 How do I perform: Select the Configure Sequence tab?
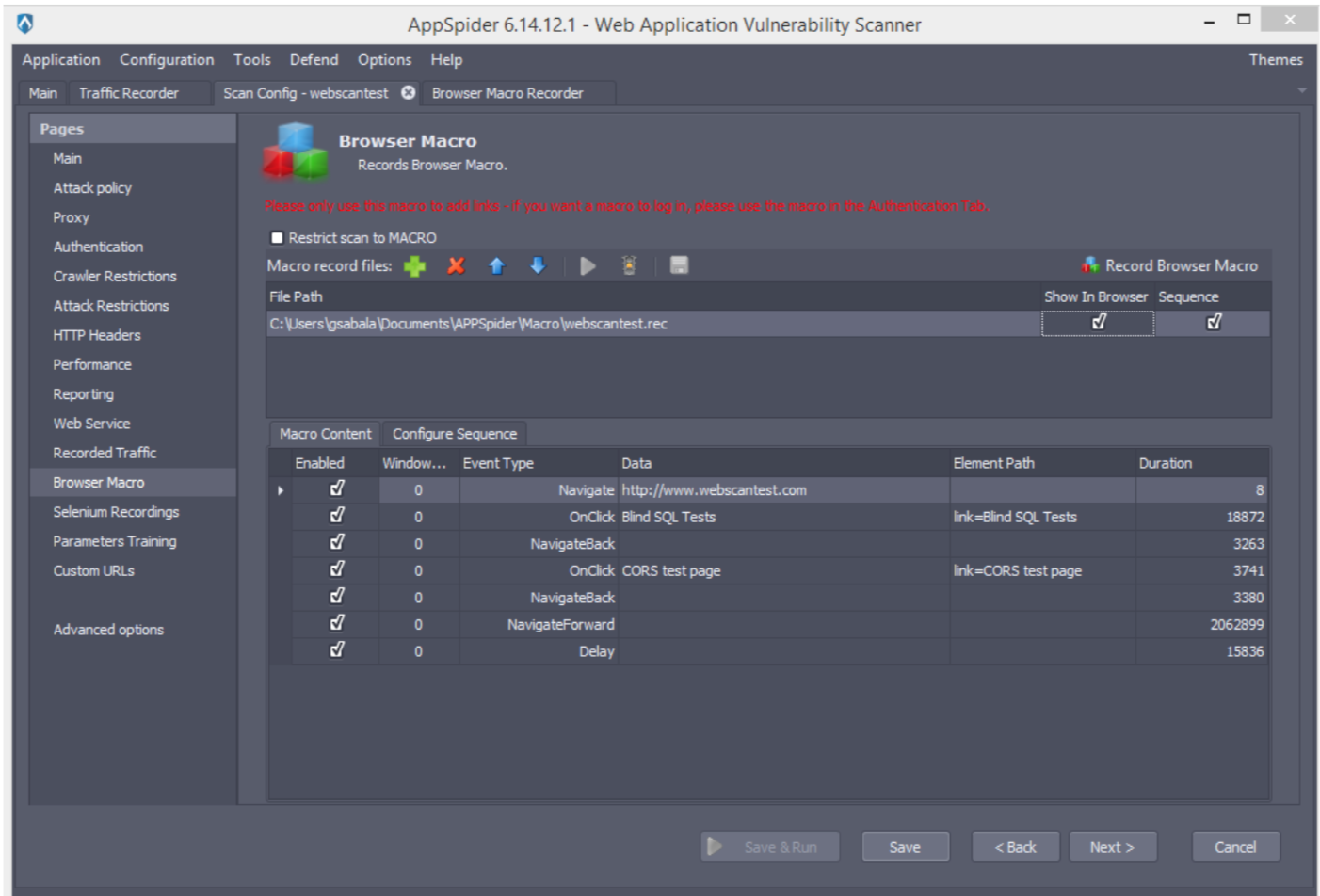pyautogui.click(x=455, y=434)
